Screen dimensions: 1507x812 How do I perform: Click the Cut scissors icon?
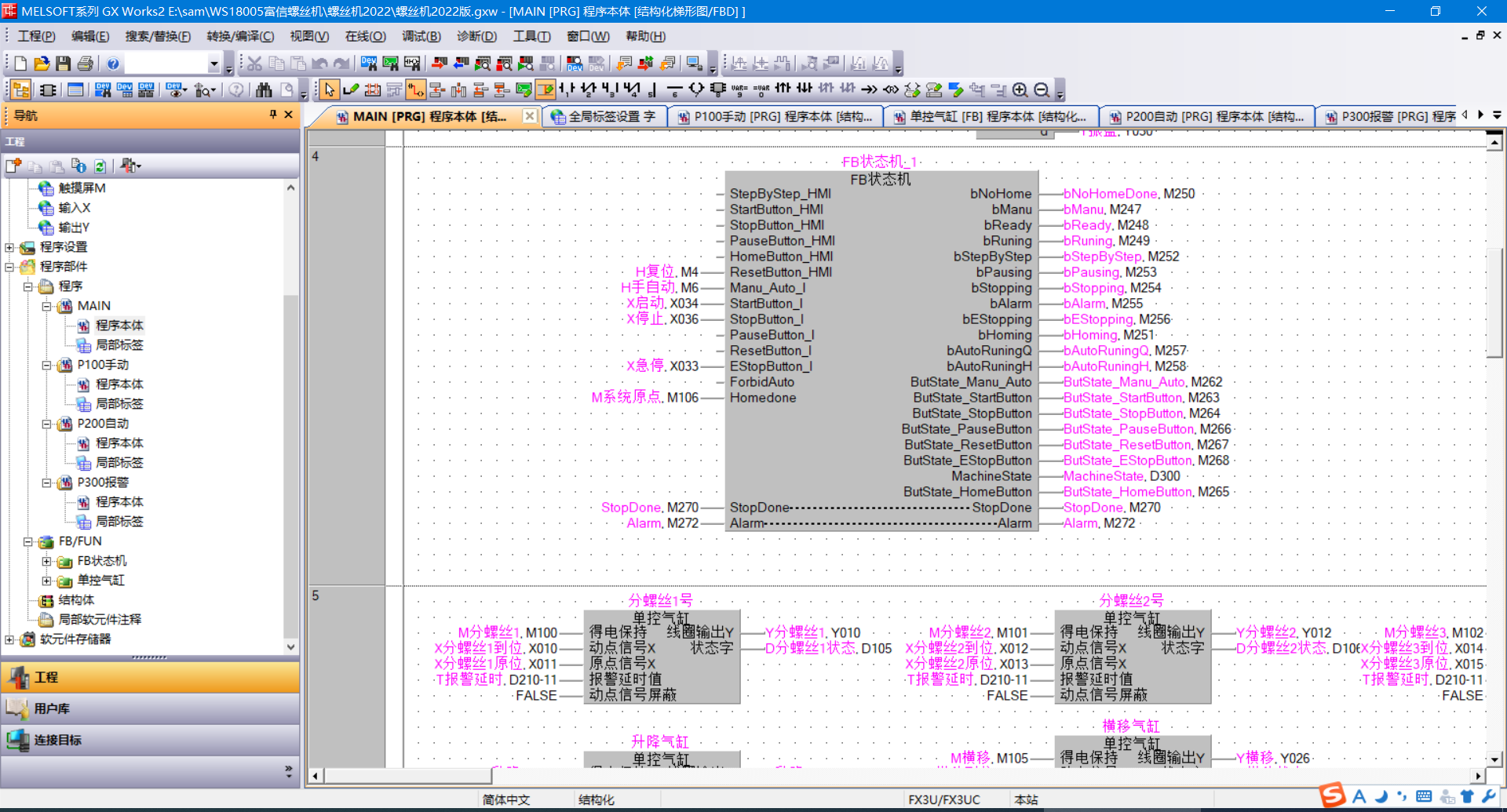255,64
